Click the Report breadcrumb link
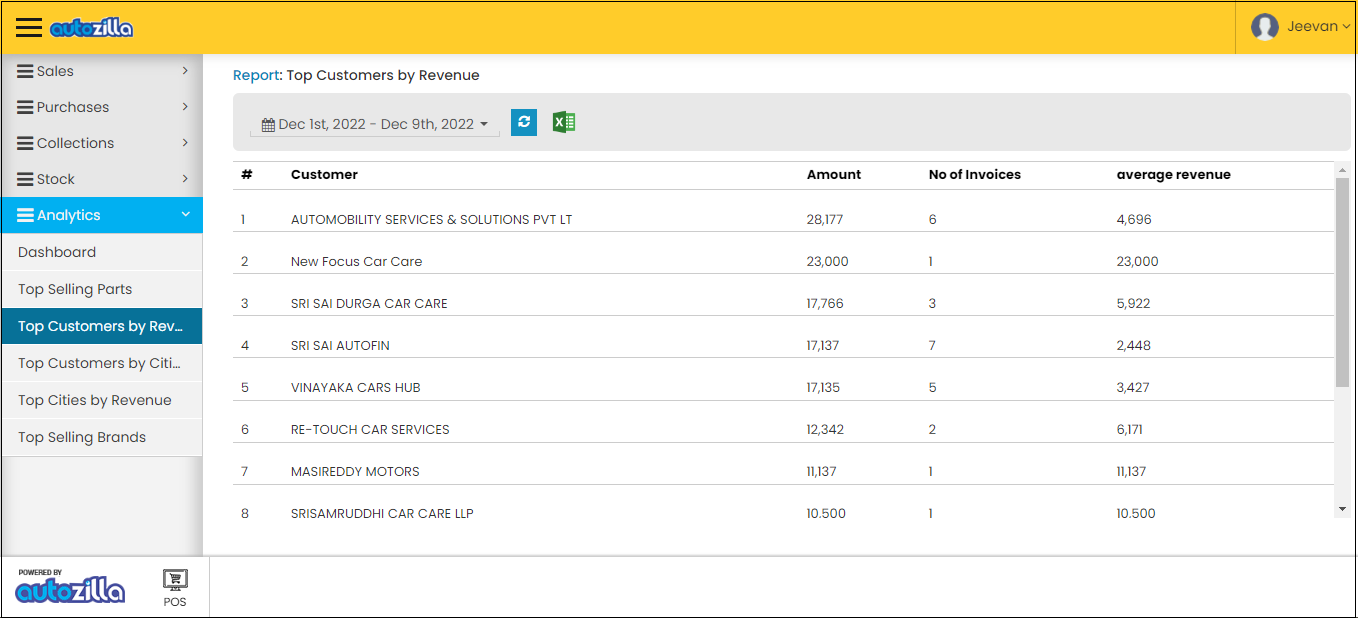The width and height of the screenshot is (1358, 618). 256,75
